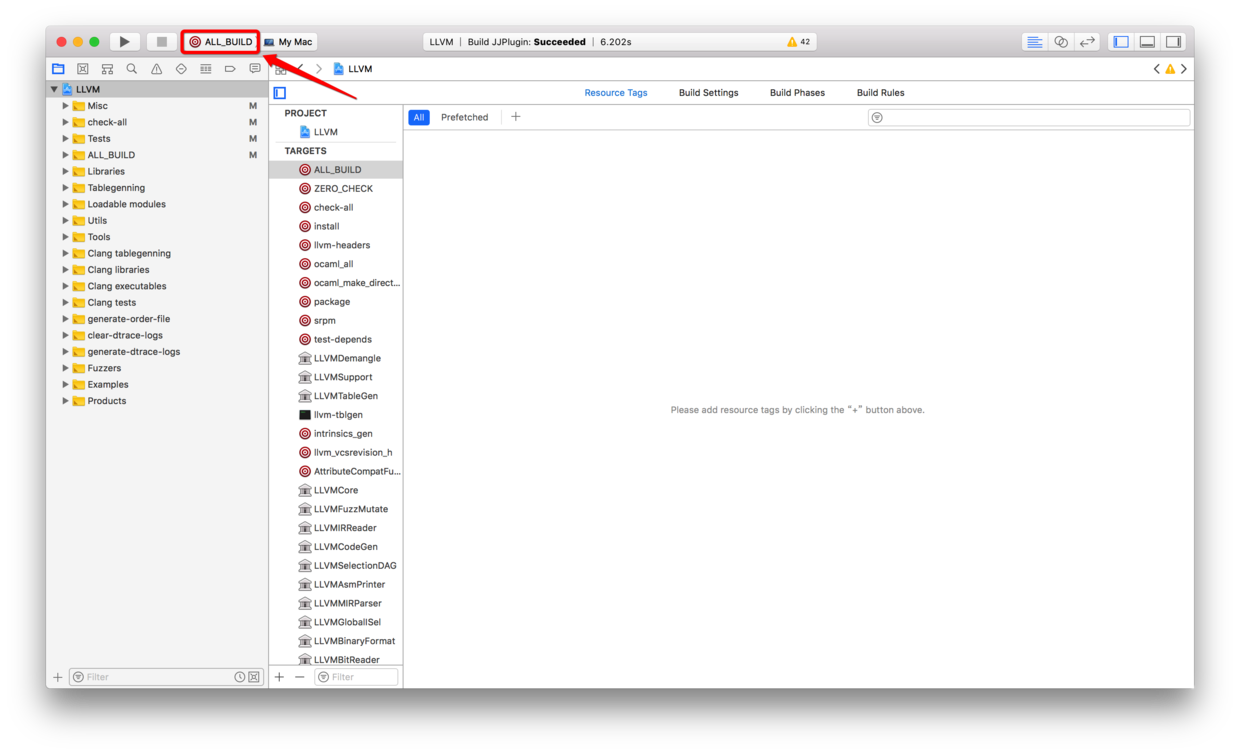Open the Report navigator
Image resolution: width=1240 pixels, height=754 pixels.
[254, 69]
